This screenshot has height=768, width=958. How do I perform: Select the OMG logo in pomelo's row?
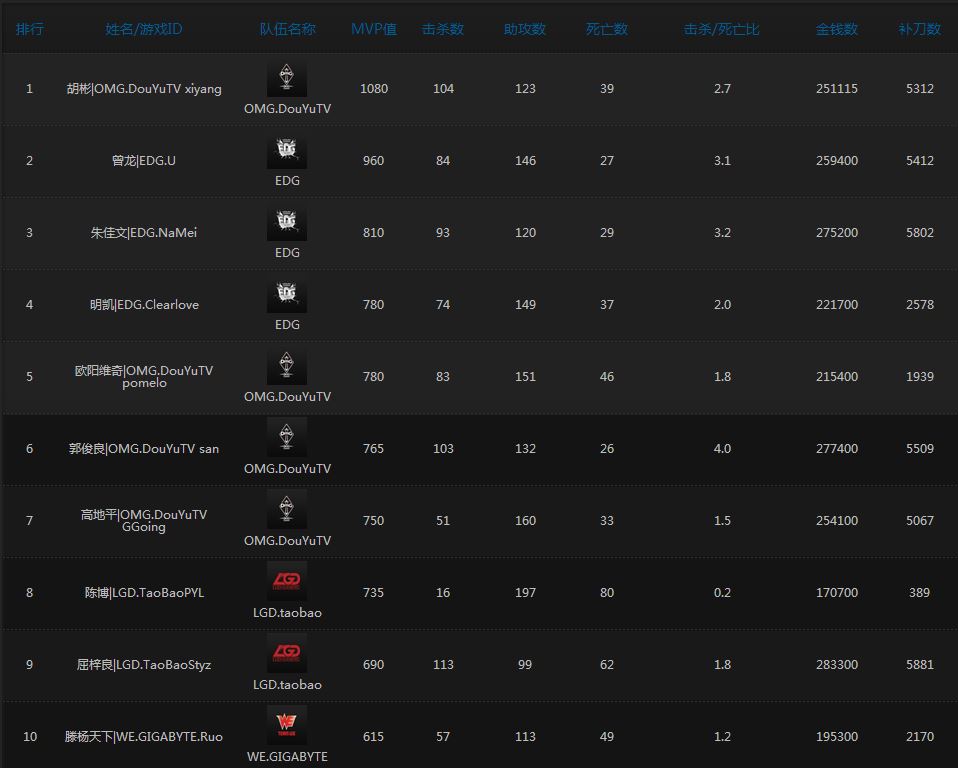tap(287, 368)
